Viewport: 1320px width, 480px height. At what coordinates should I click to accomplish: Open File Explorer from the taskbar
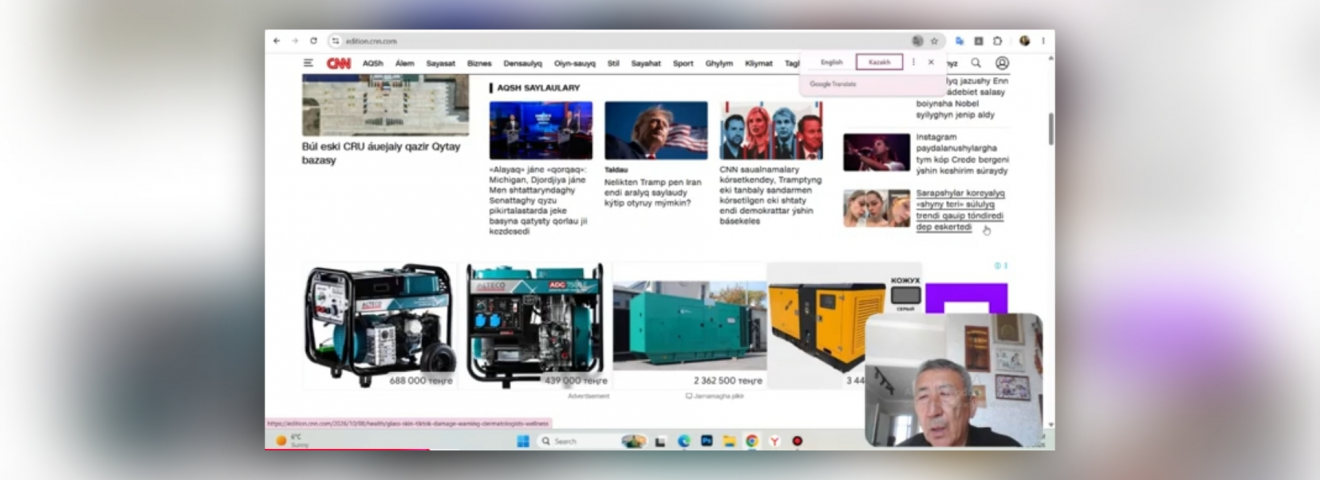[x=729, y=440]
